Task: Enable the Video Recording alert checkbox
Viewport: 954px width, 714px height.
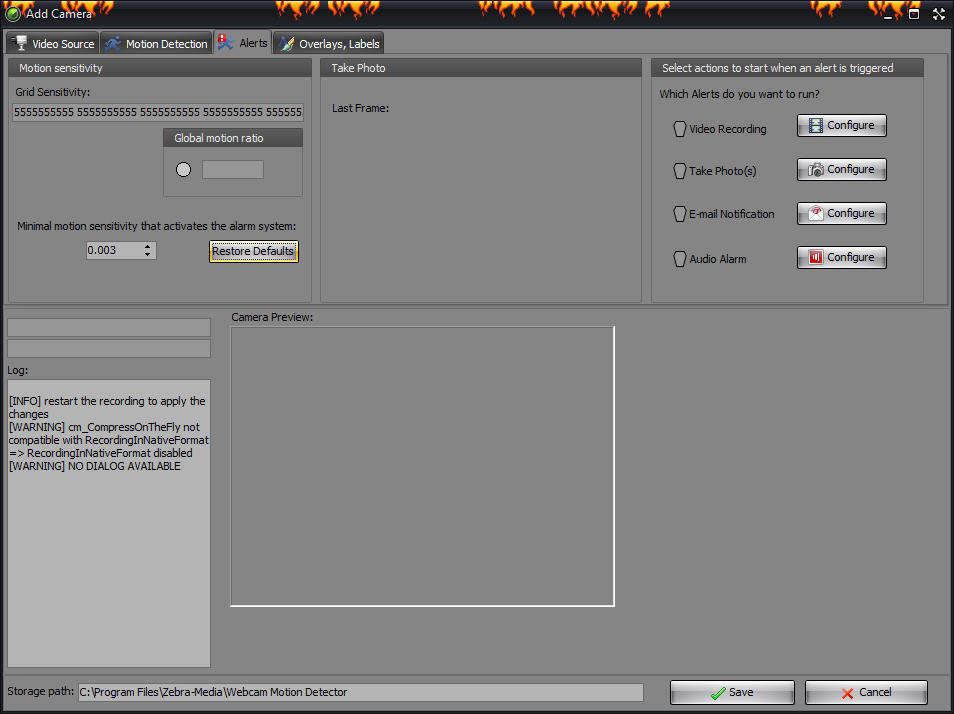Action: (x=680, y=128)
